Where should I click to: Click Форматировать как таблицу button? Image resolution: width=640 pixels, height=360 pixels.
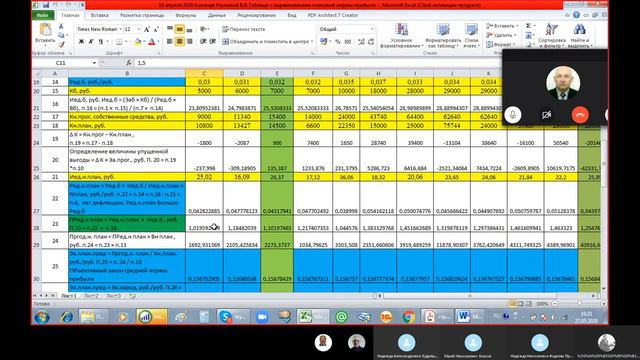[x=443, y=36]
